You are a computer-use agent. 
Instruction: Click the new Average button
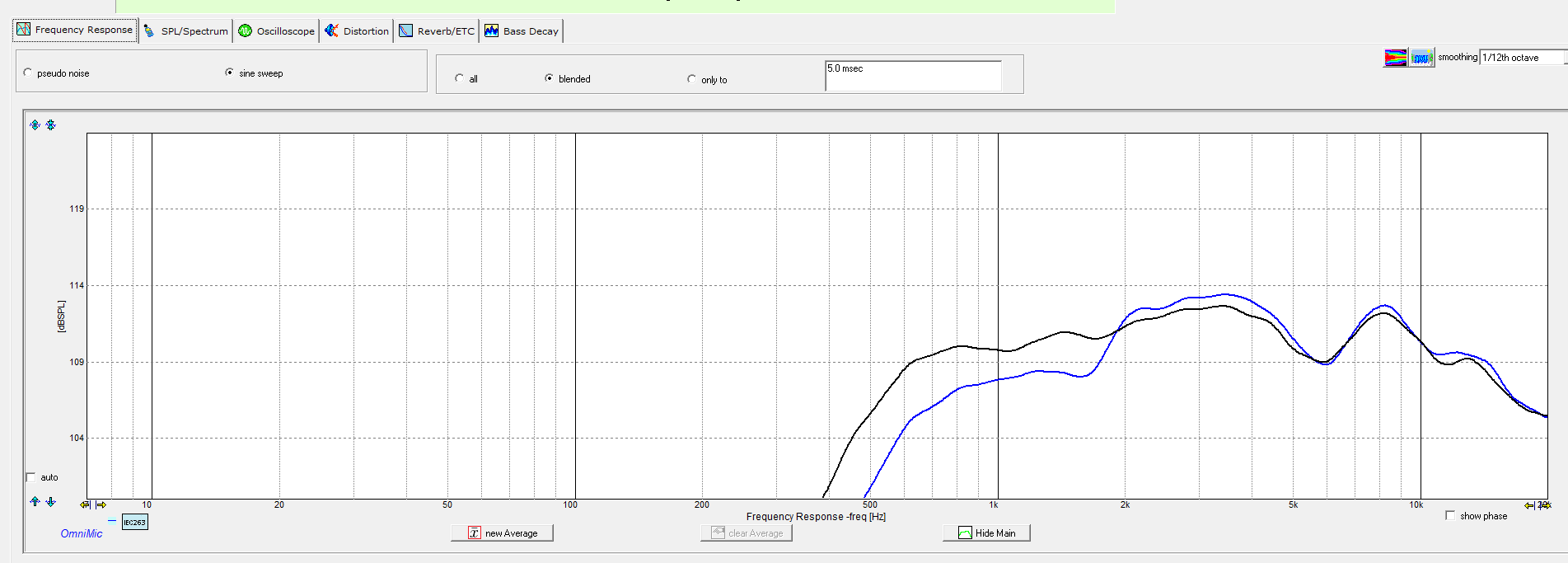[x=502, y=533]
